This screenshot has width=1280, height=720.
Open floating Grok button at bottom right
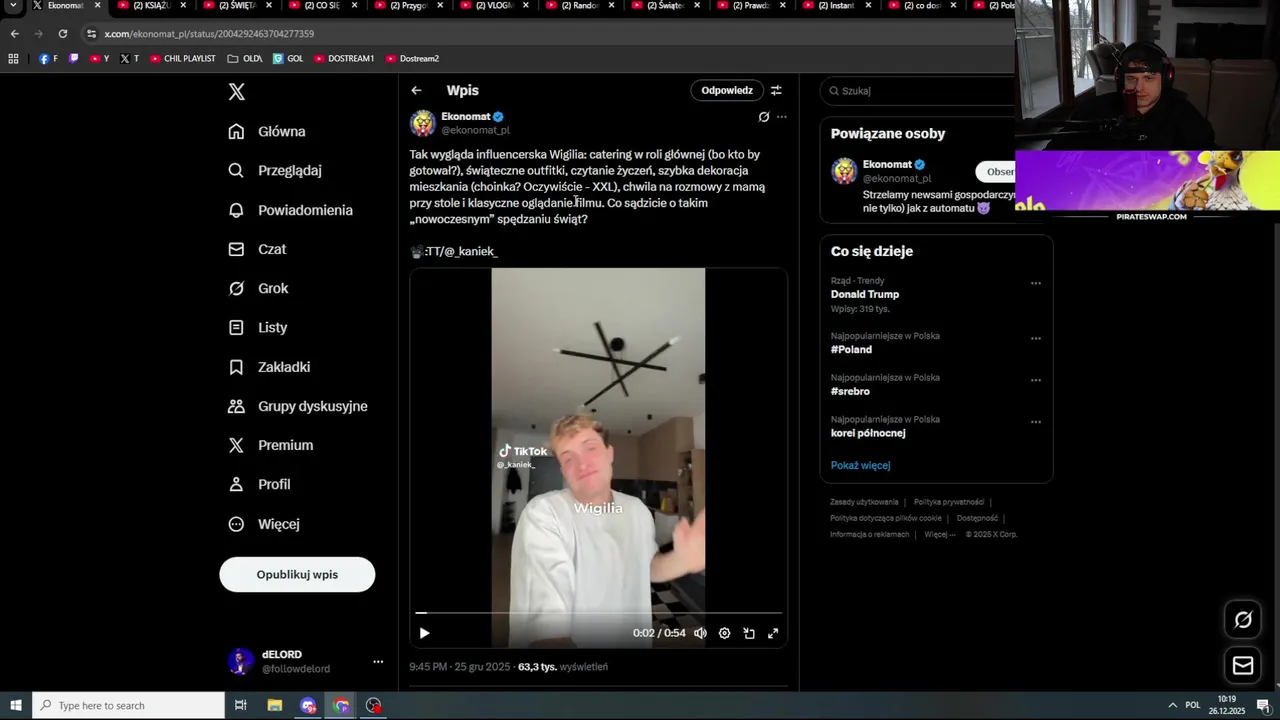click(1243, 620)
